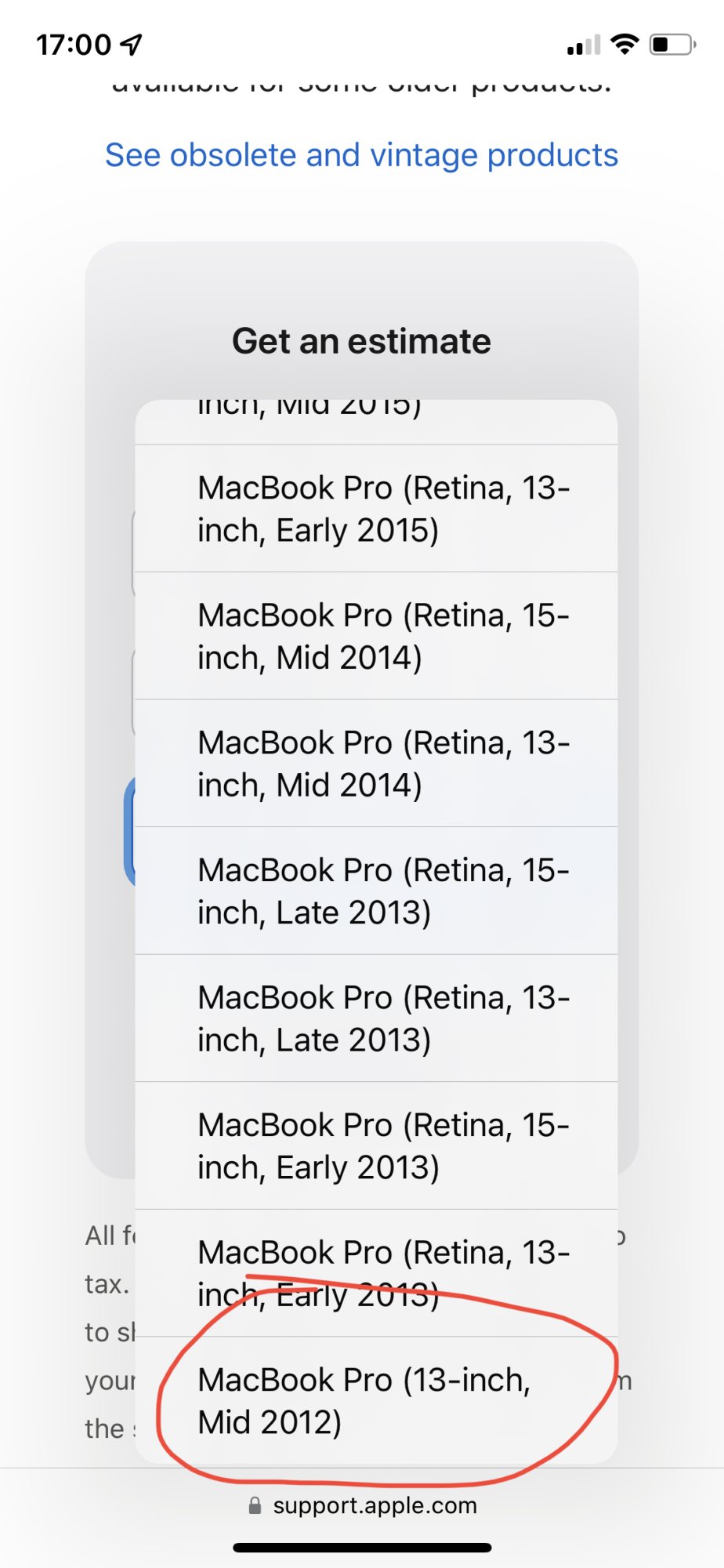Tap the 17:00 clock in status bar
Viewport: 724px width, 1568px height.
pos(74,45)
